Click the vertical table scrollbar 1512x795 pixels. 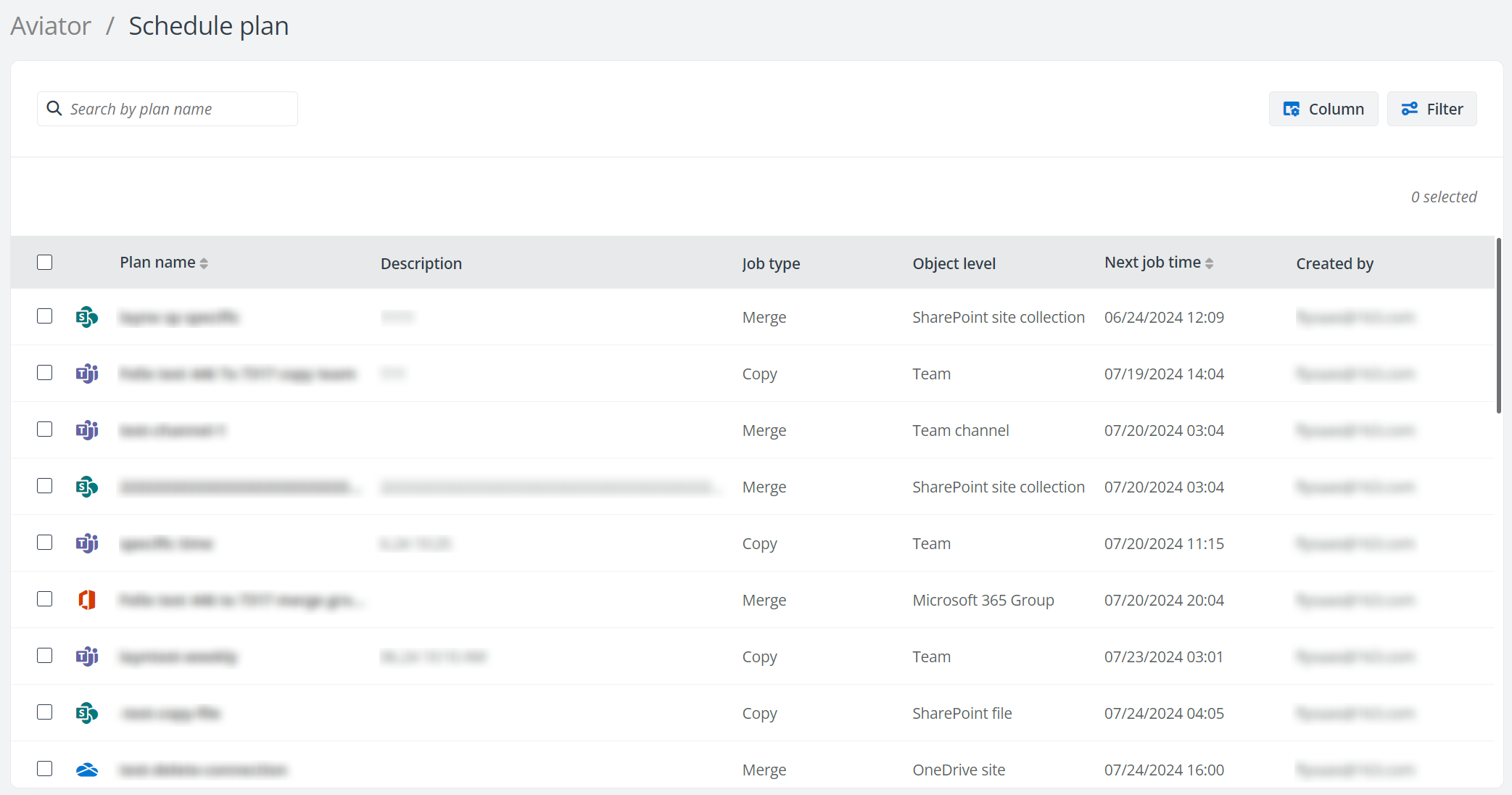(x=1498, y=326)
